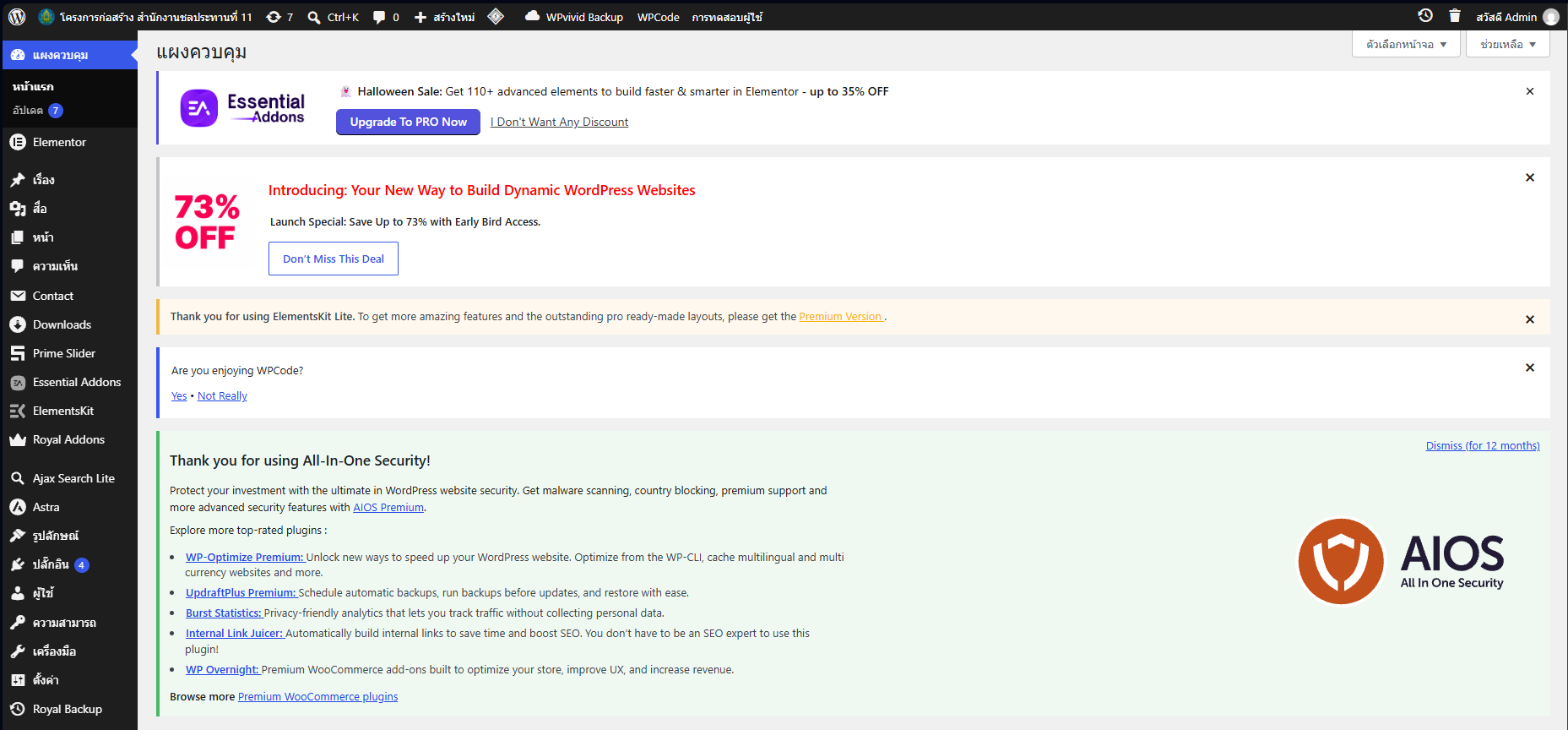This screenshot has height=730, width=1568.
Task: Close the 73% OFF promo notice
Action: 1530,177
